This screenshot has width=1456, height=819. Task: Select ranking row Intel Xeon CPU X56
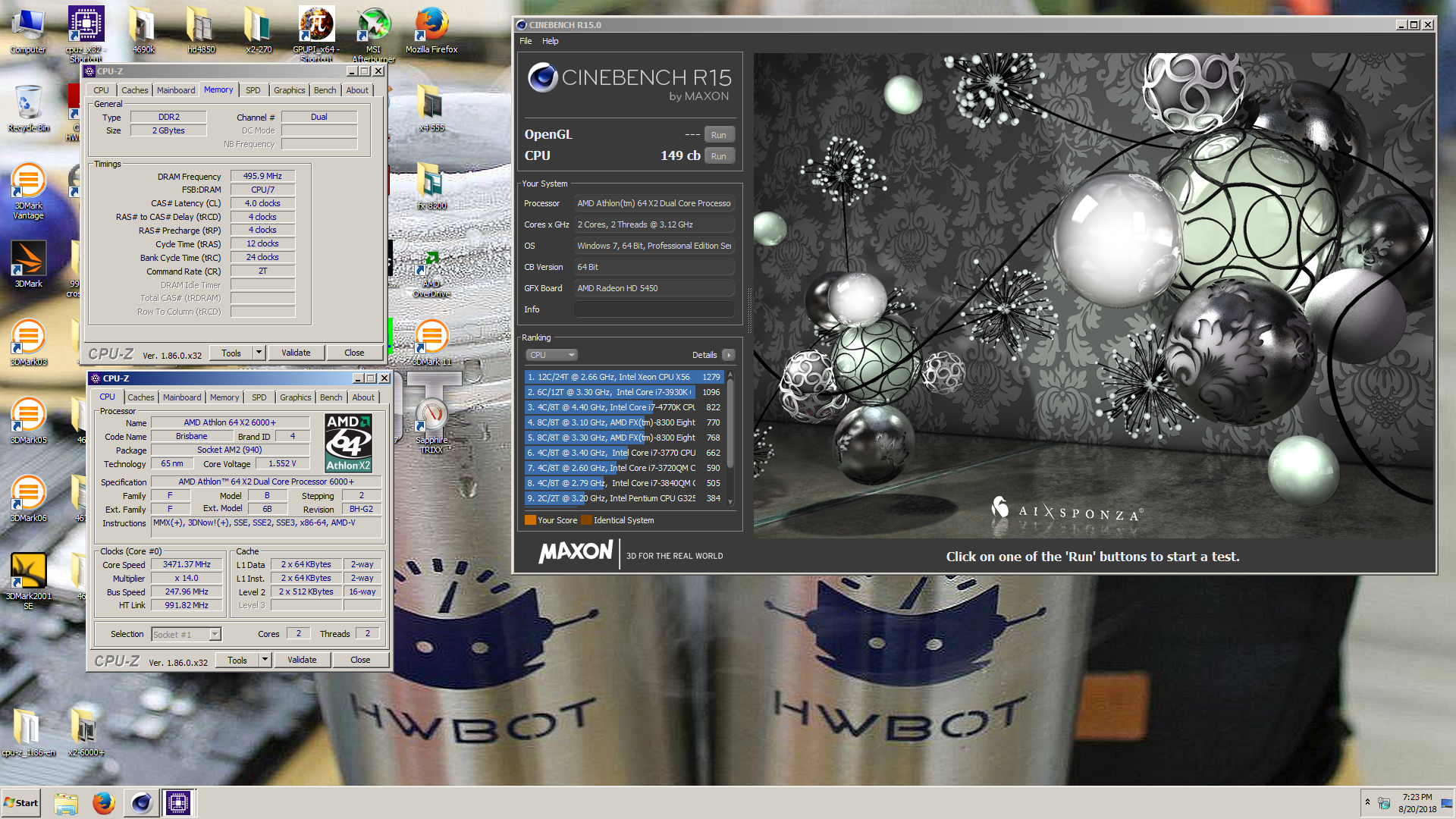coord(623,377)
